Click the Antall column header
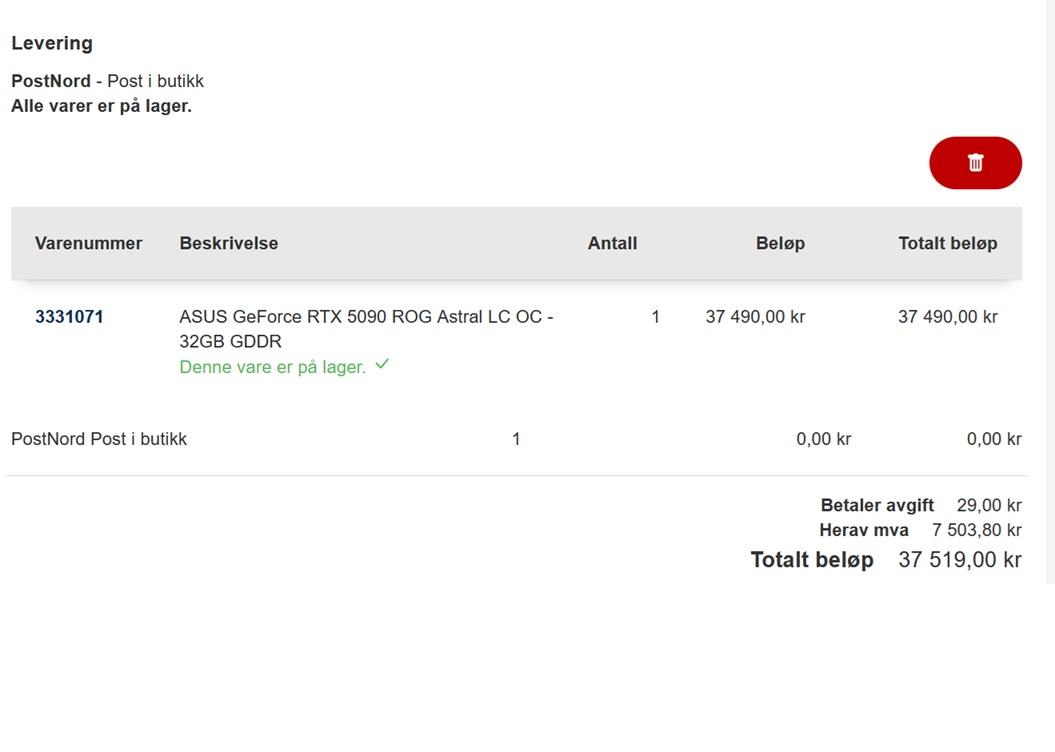The width and height of the screenshot is (1055, 752). coord(612,243)
